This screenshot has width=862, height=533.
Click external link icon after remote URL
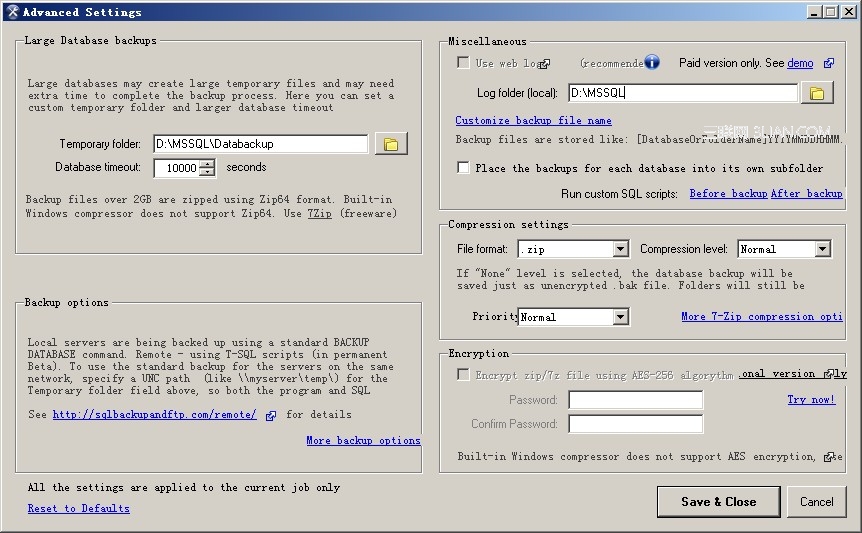(271, 415)
